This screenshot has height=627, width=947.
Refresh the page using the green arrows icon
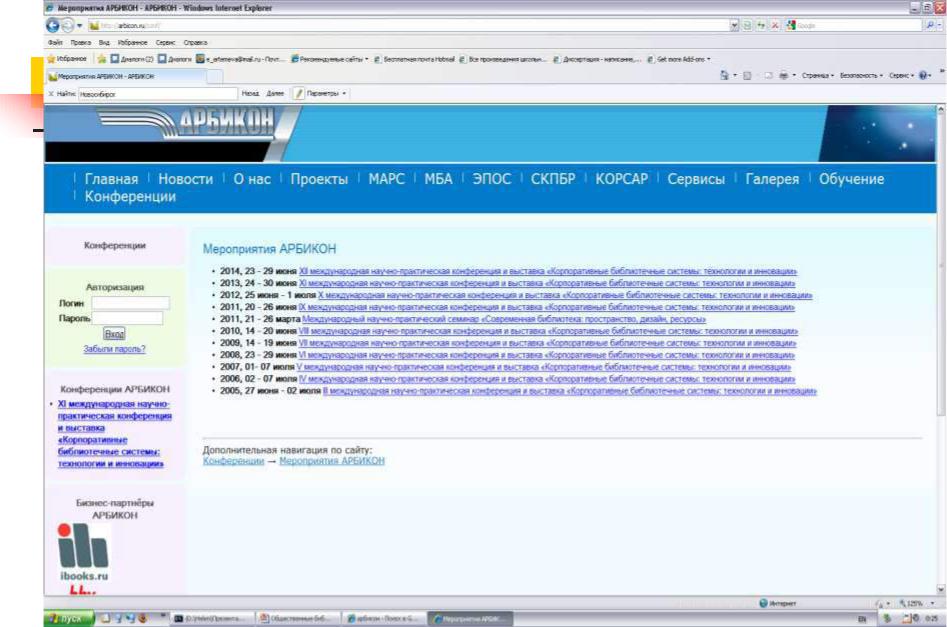point(761,25)
